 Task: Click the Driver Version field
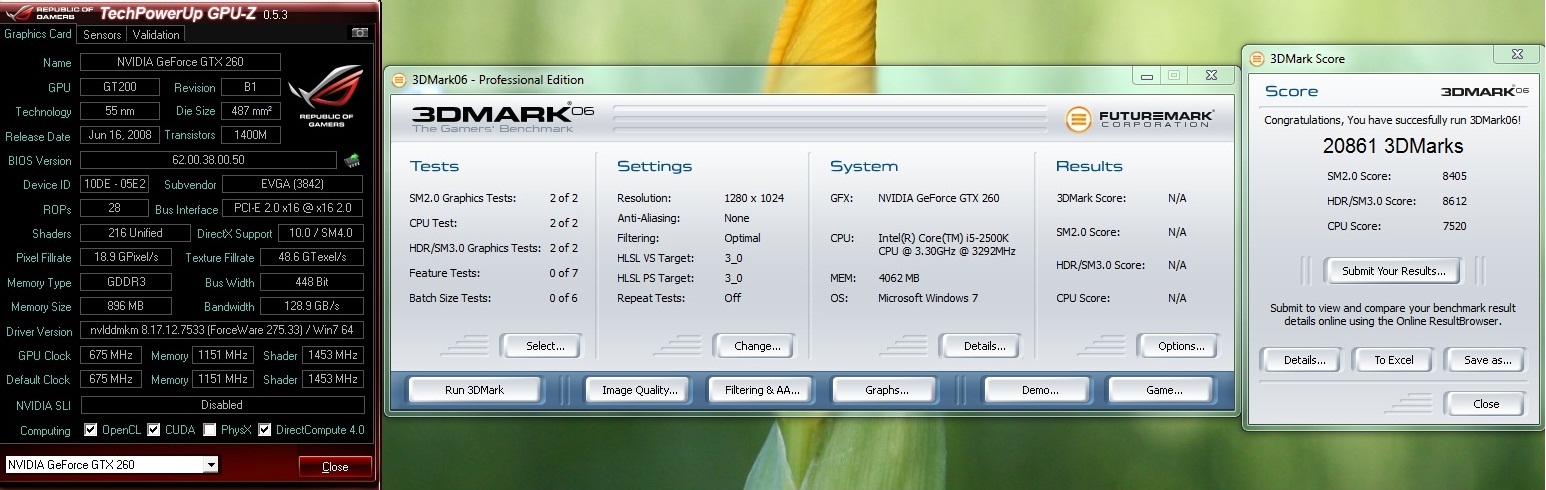[222, 331]
